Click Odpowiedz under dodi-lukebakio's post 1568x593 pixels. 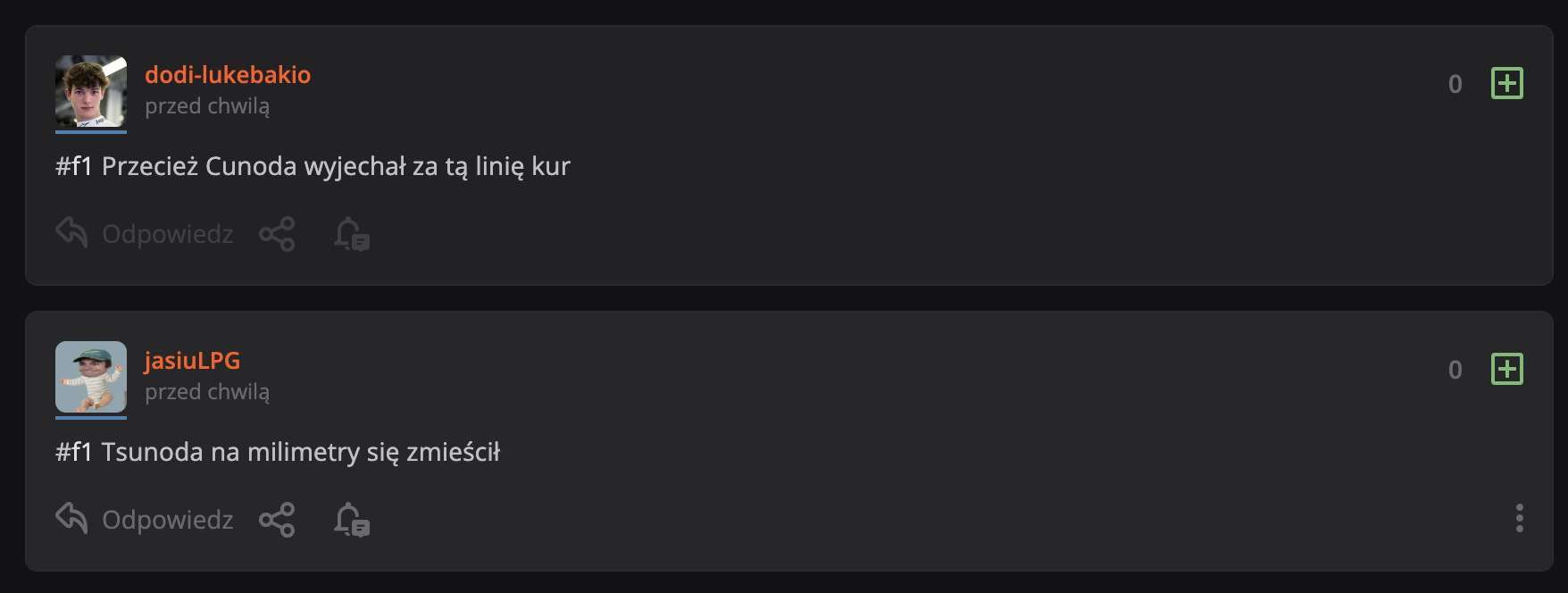[x=145, y=234]
